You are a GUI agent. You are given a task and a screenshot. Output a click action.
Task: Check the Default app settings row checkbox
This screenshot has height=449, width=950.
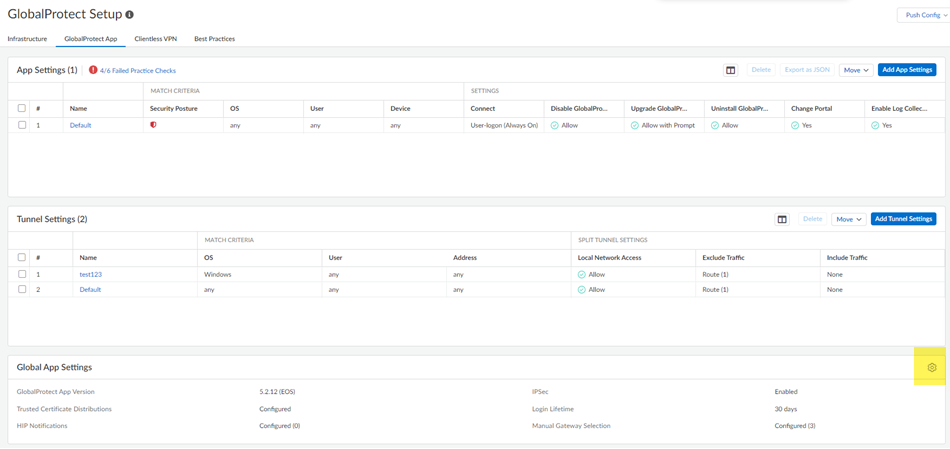coord(22,125)
